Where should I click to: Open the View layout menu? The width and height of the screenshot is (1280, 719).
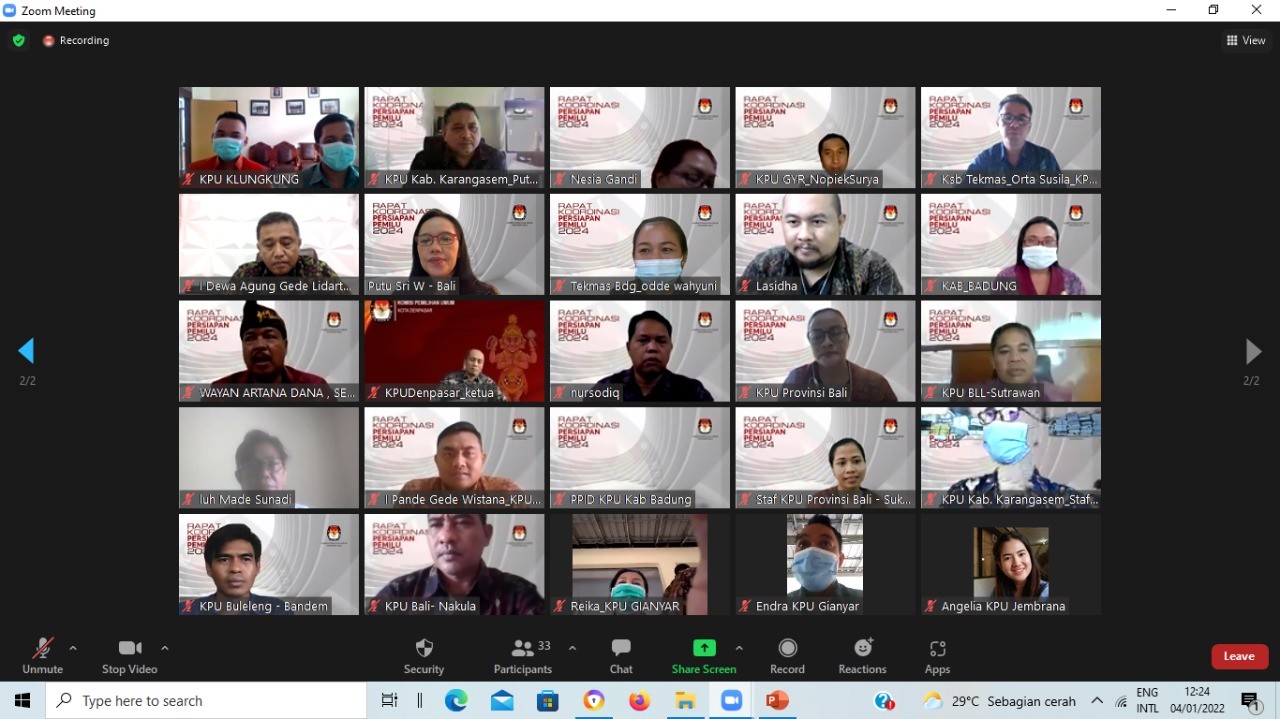(x=1246, y=41)
